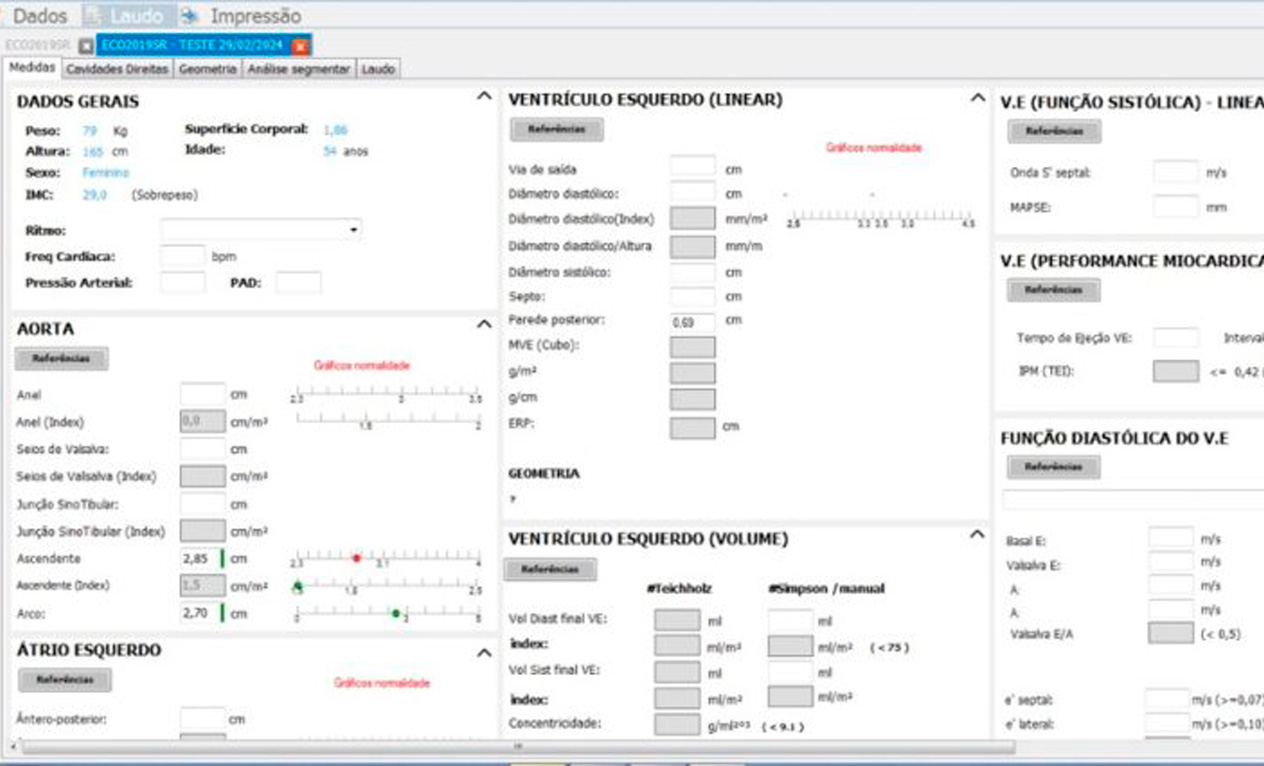Open the Ritmo dropdown list

click(x=354, y=231)
